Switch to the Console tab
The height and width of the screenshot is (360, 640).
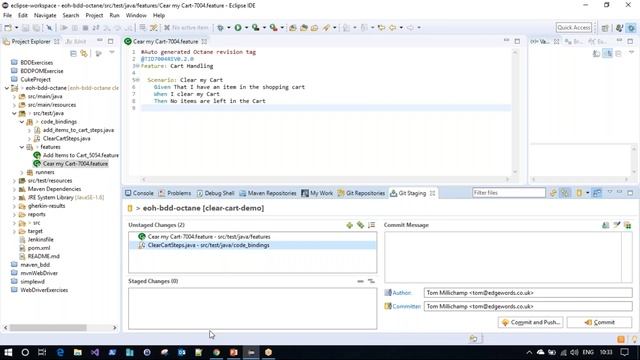(x=139, y=193)
